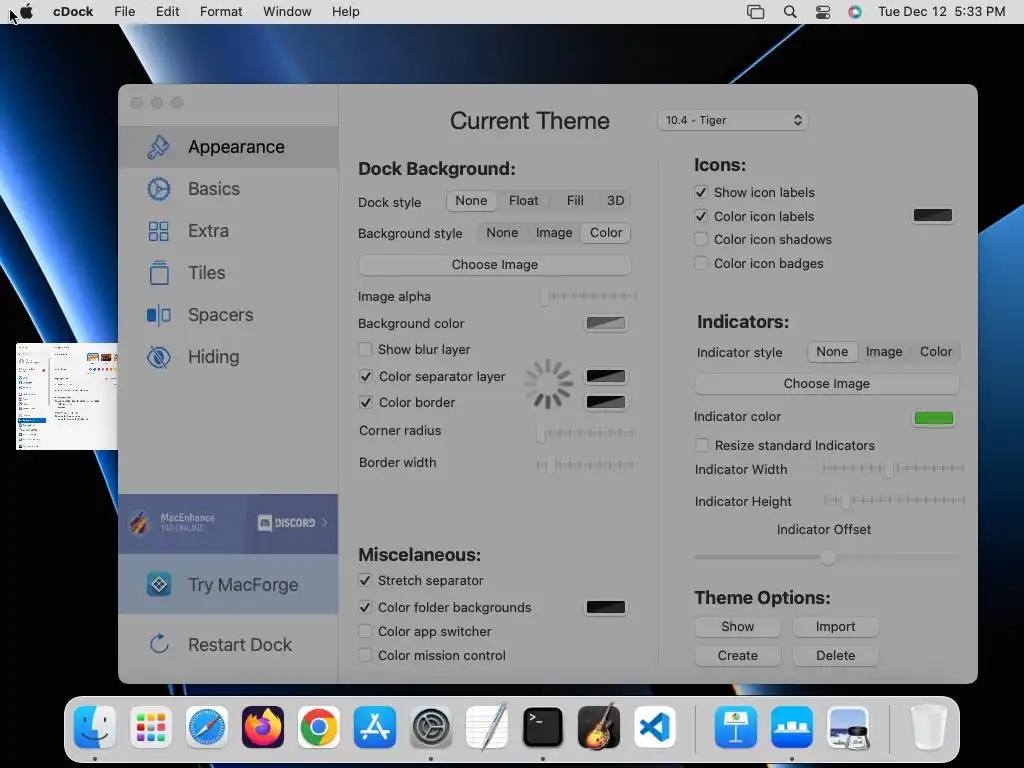Viewport: 1024px width, 768px height.
Task: Toggle Color separator layer checkbox
Action: click(x=366, y=376)
